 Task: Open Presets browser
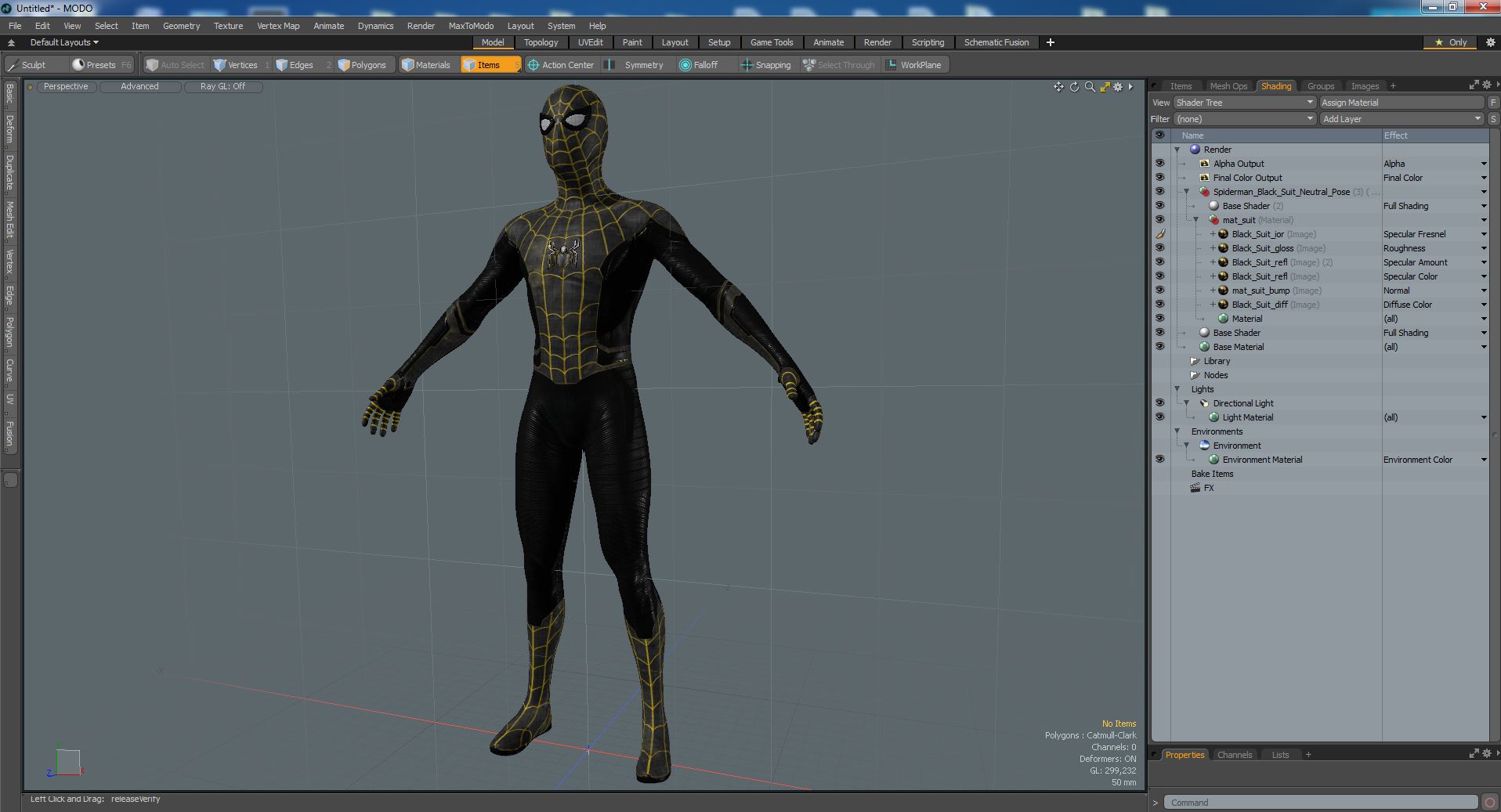coord(102,65)
